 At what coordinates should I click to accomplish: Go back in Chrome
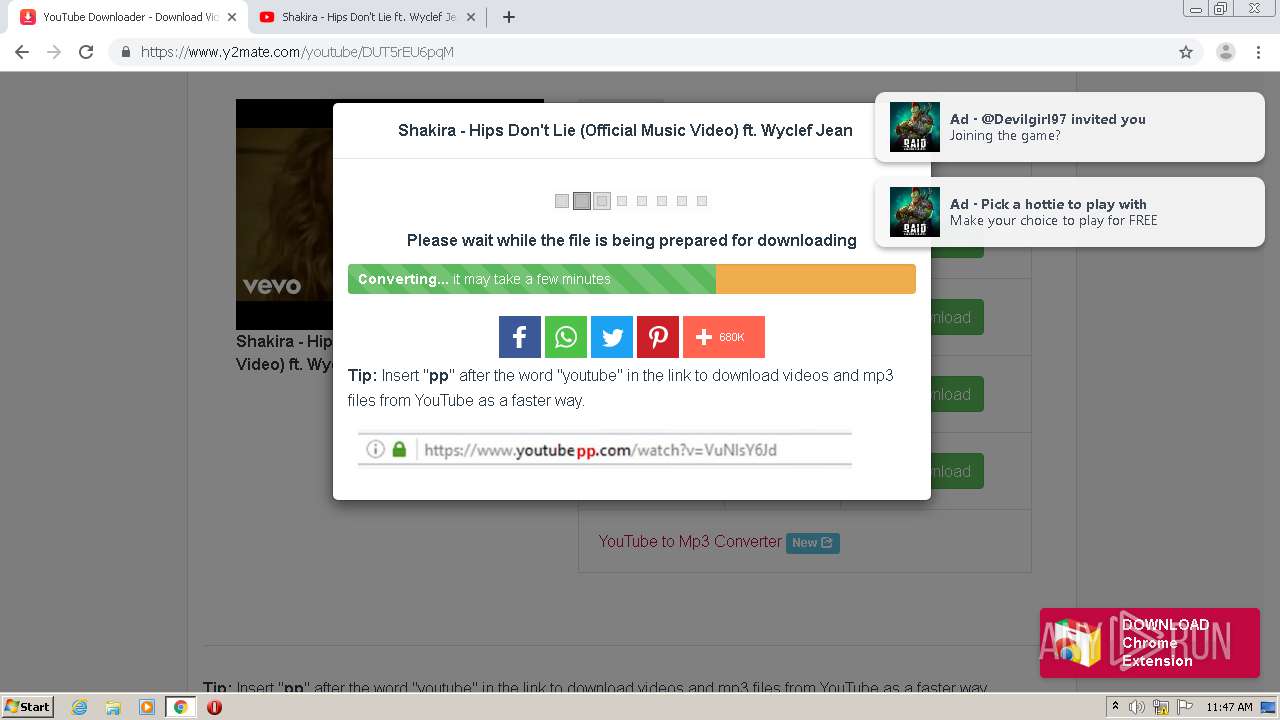coord(22,52)
